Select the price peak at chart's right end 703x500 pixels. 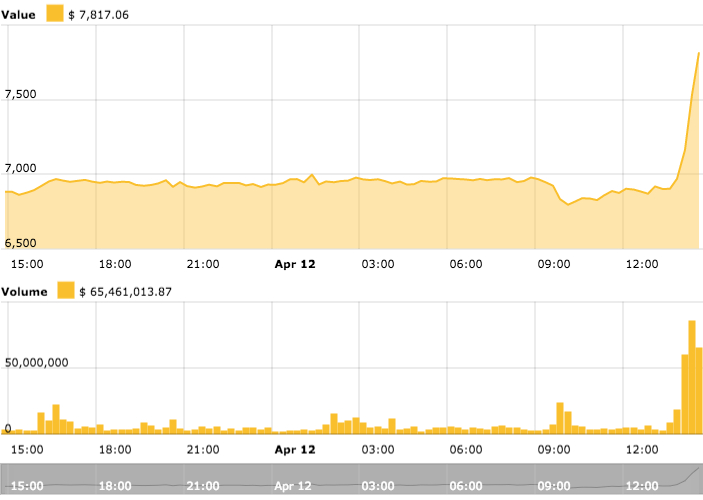tap(699, 53)
